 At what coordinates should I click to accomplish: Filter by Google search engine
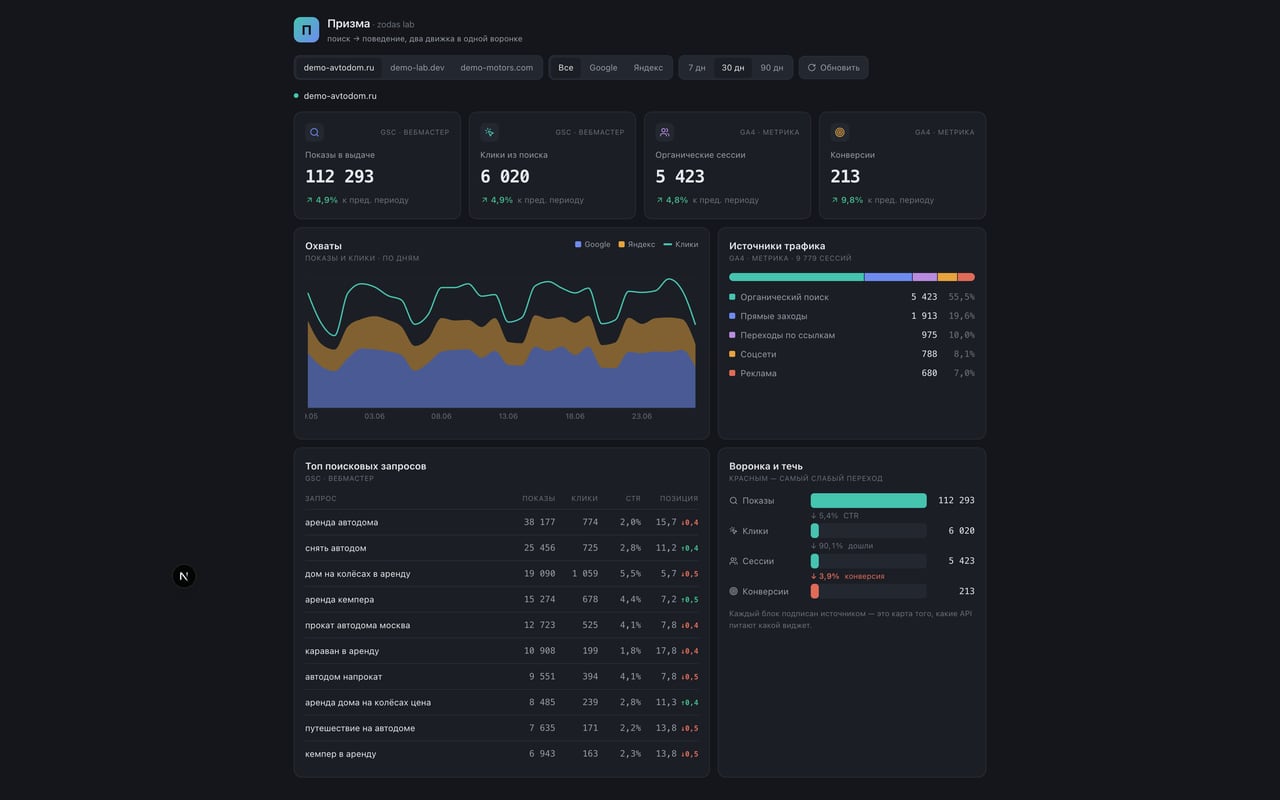click(x=603, y=68)
